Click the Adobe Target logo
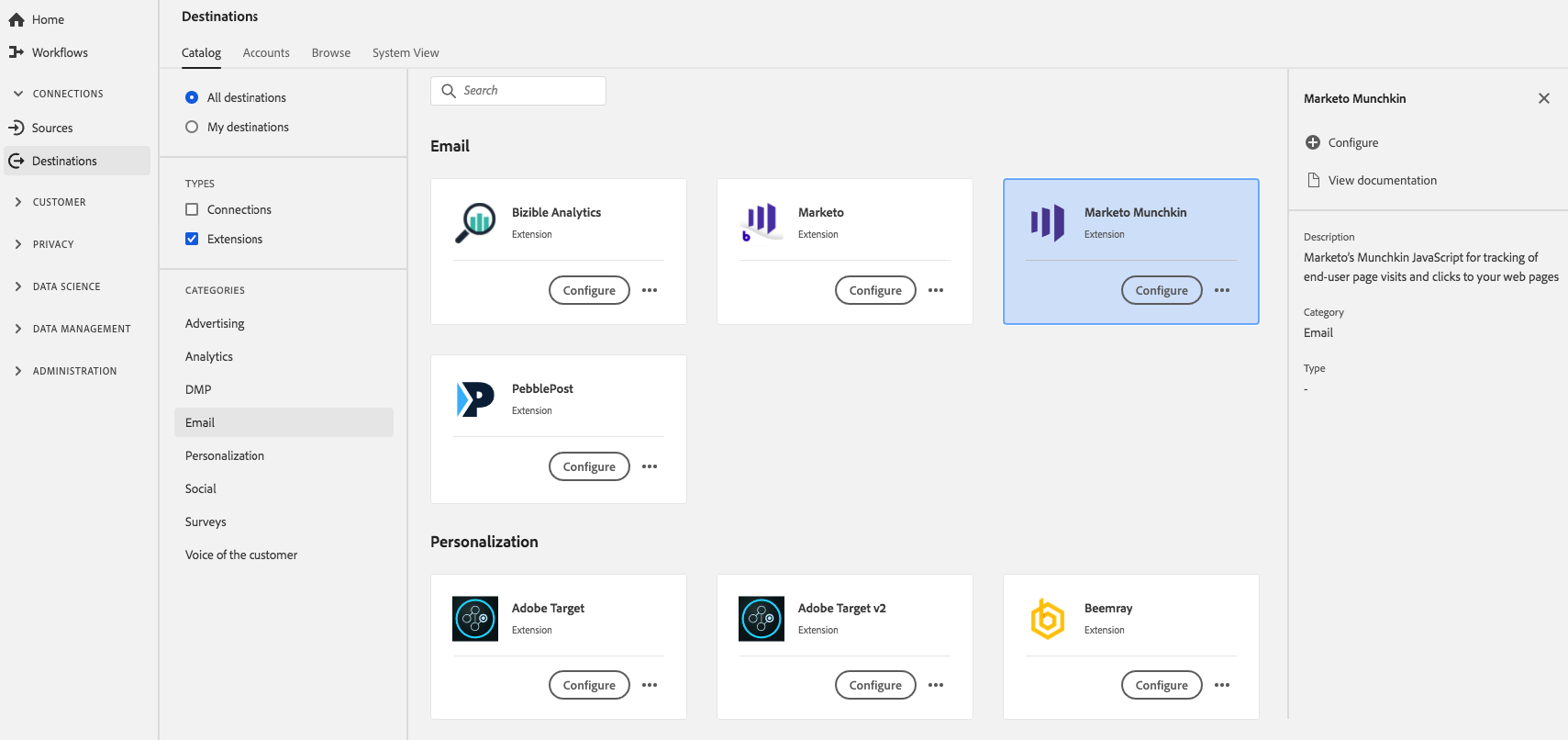 (x=475, y=618)
